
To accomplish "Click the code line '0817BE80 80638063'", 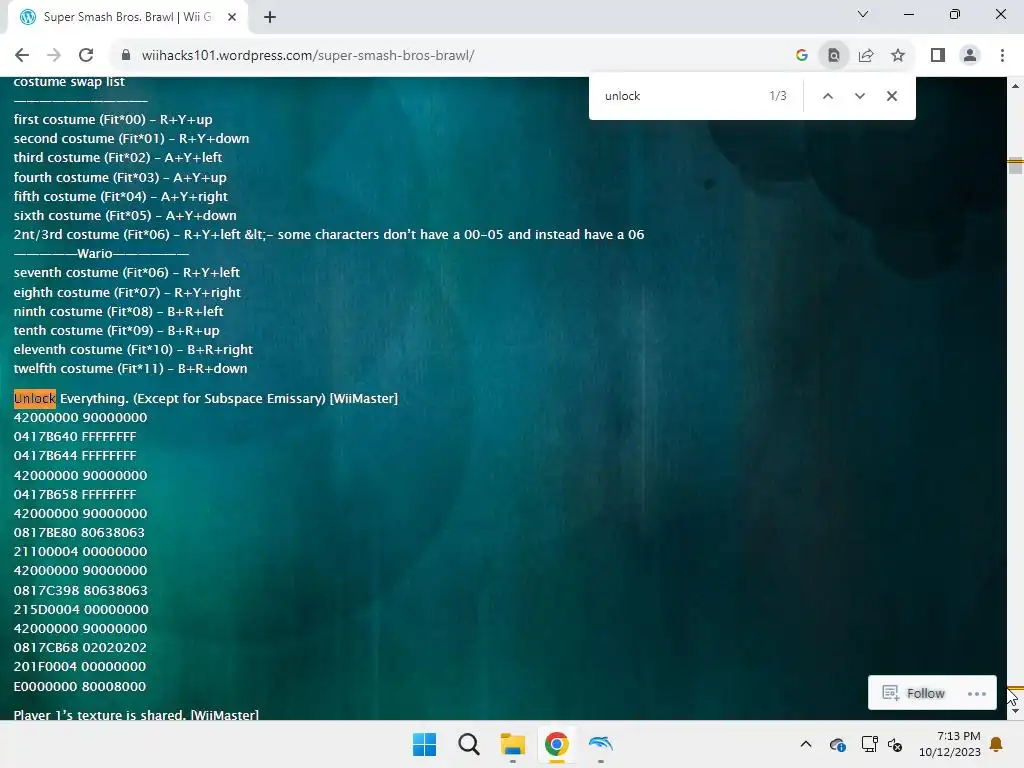I will [79, 532].
